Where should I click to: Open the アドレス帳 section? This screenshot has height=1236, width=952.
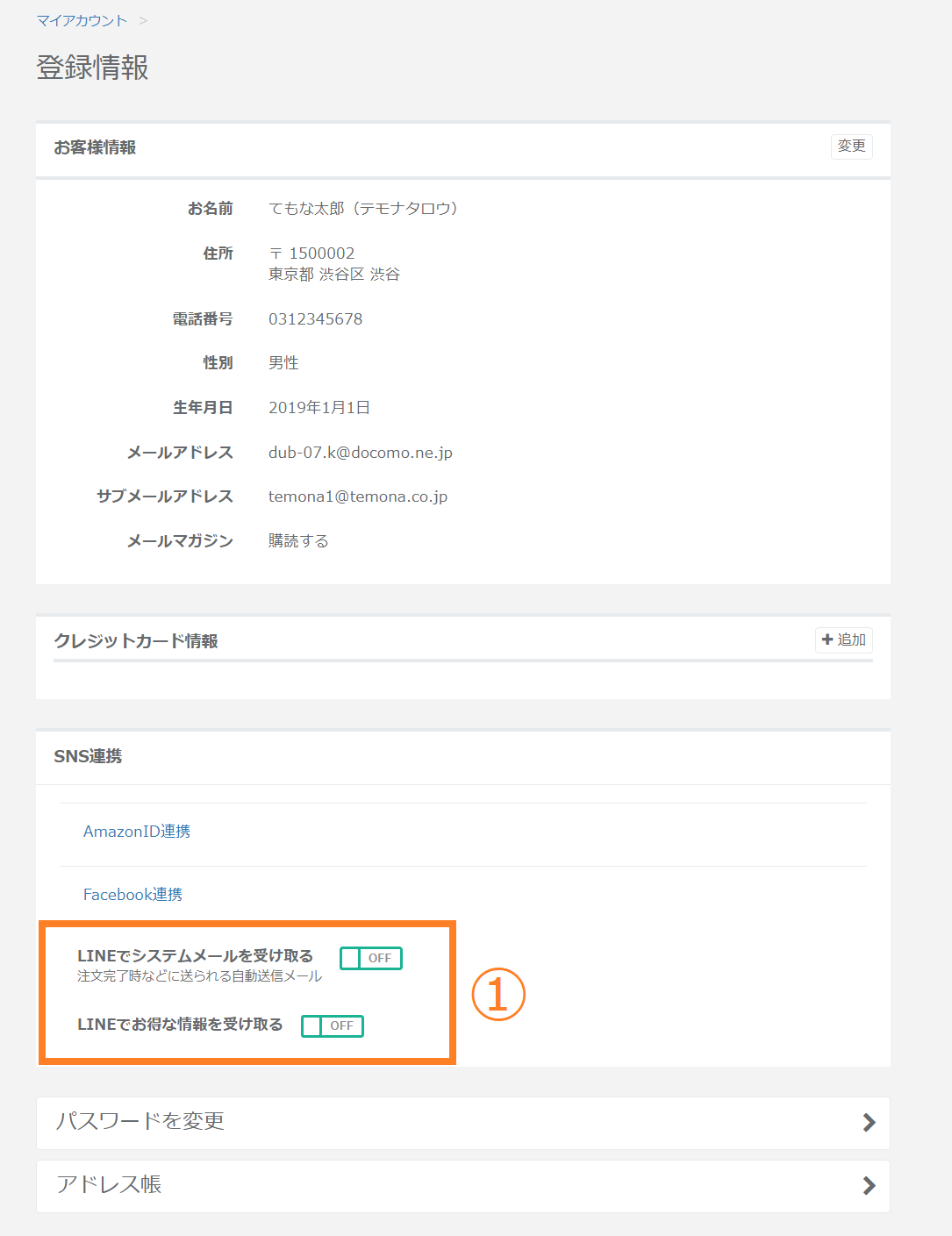109,1185
